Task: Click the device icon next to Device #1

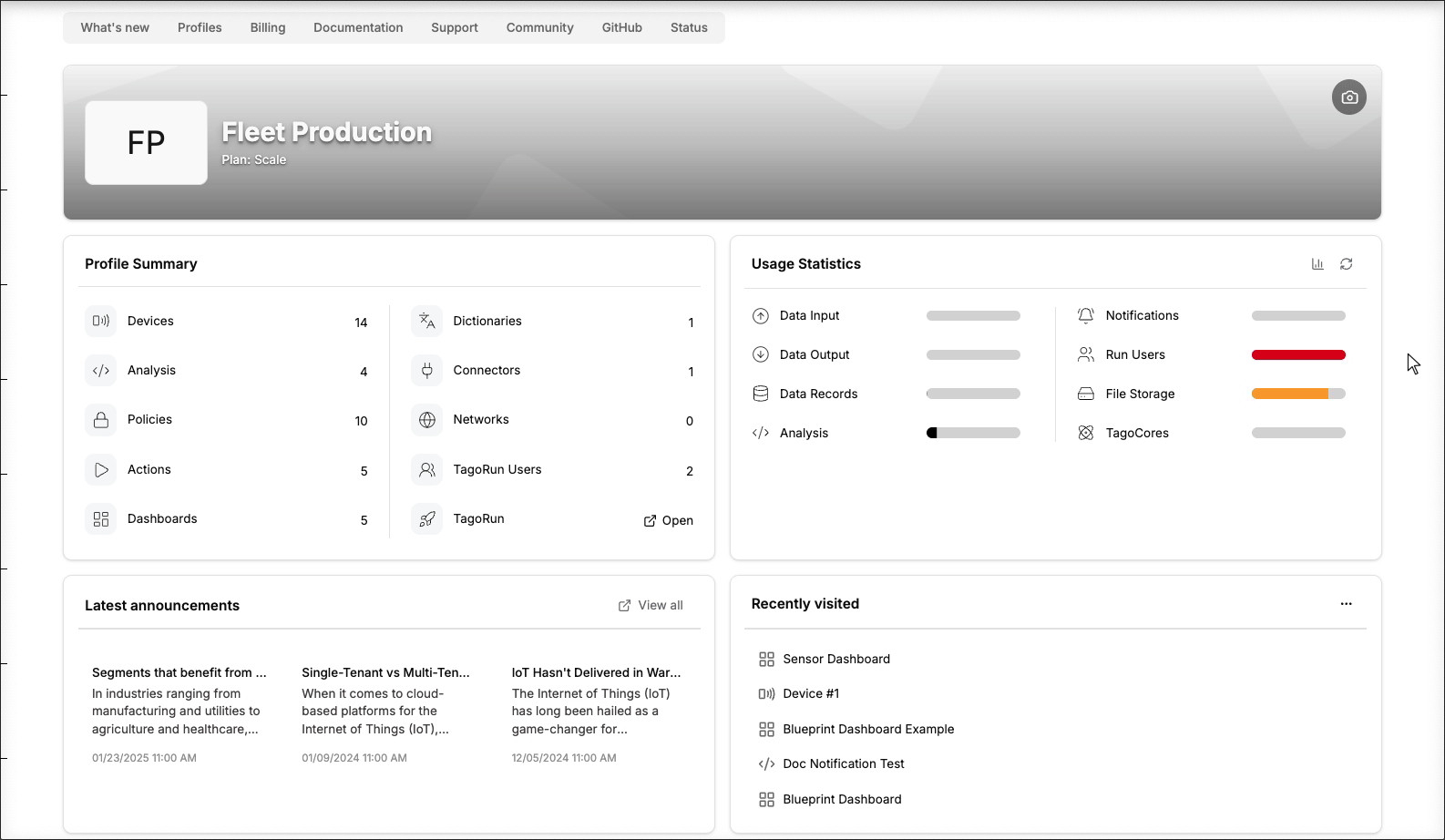Action: pyautogui.click(x=766, y=694)
